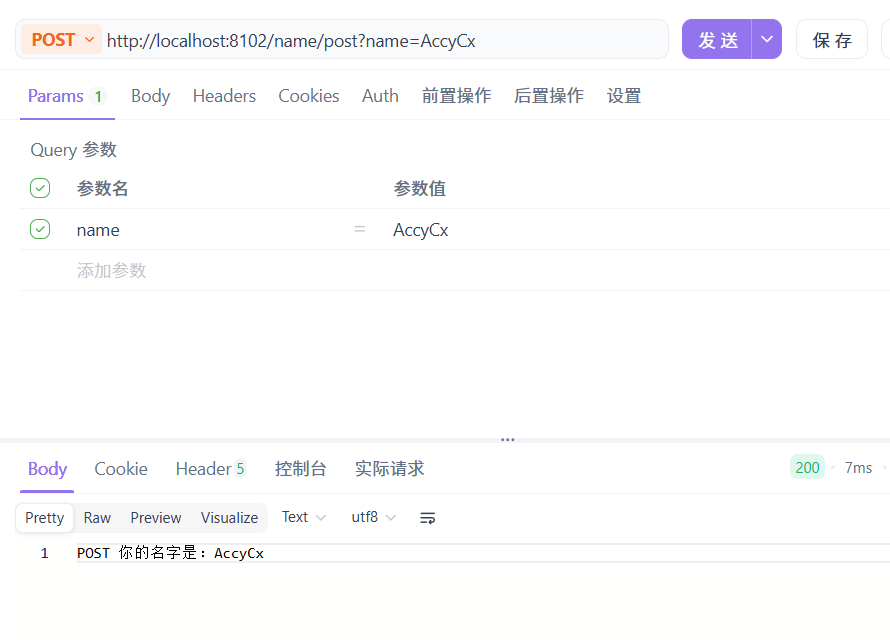Open the Headers request tab

(x=223, y=95)
